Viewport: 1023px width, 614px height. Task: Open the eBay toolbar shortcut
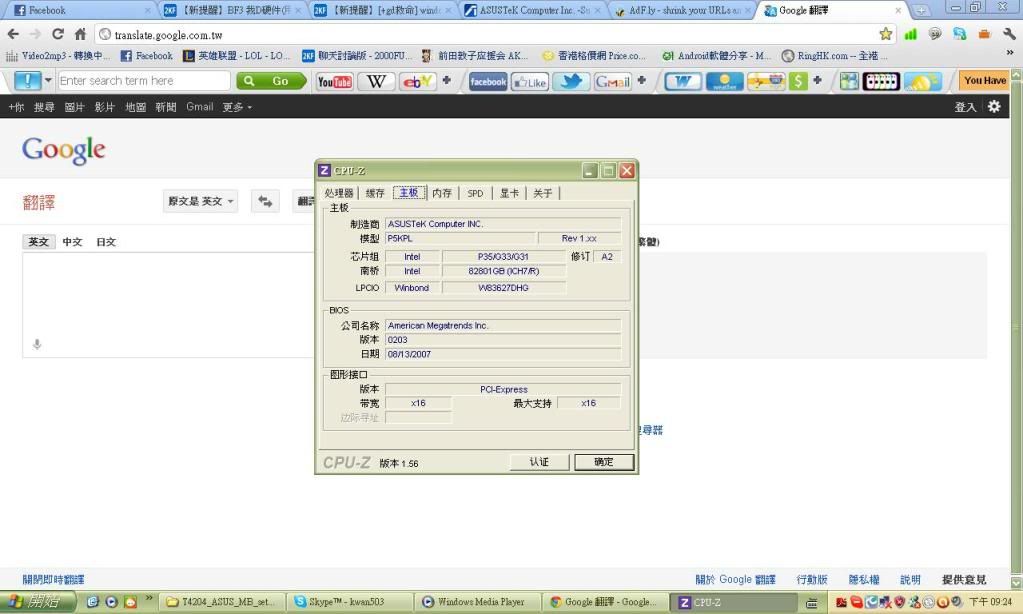click(x=418, y=82)
